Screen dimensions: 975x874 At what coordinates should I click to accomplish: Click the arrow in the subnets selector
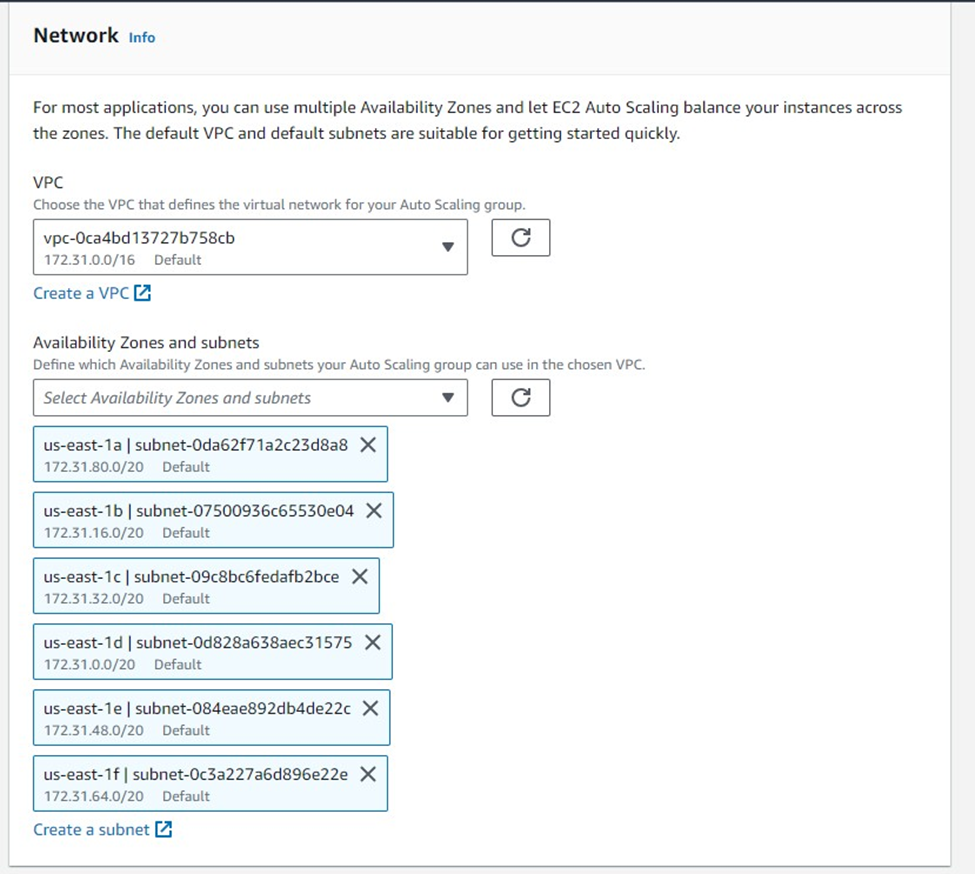point(448,398)
